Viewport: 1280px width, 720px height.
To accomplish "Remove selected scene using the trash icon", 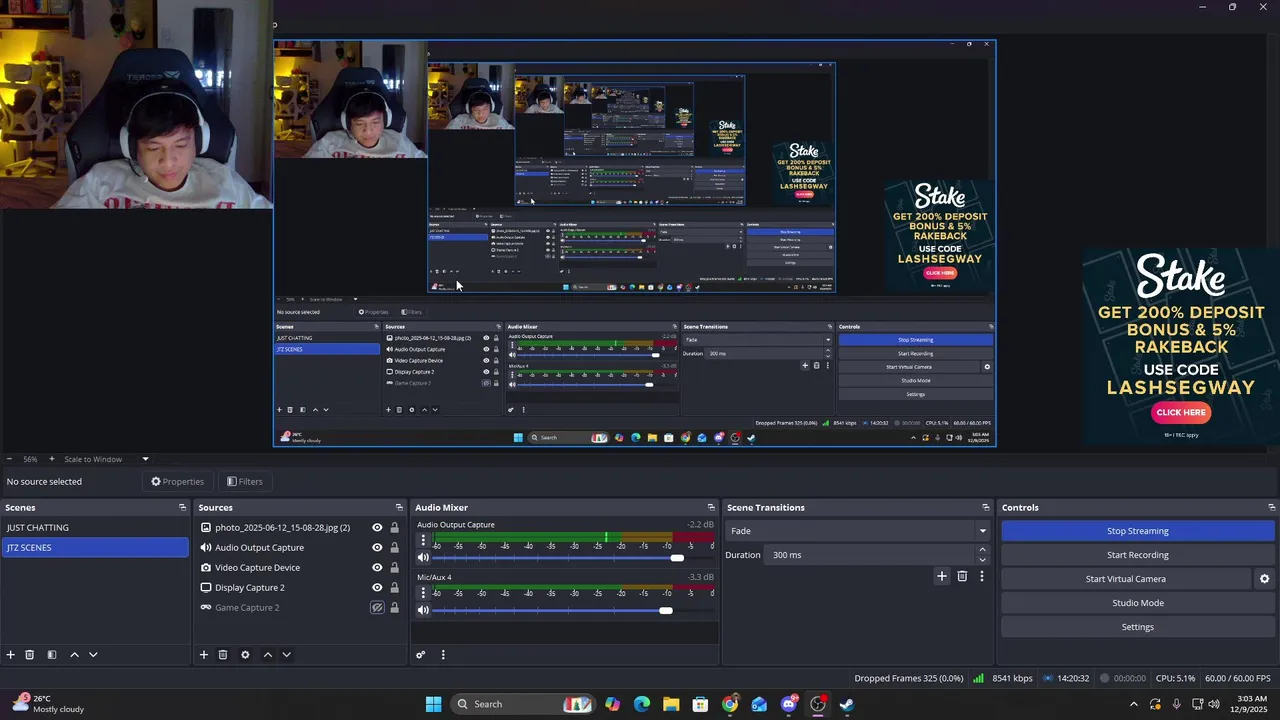I will coord(30,655).
